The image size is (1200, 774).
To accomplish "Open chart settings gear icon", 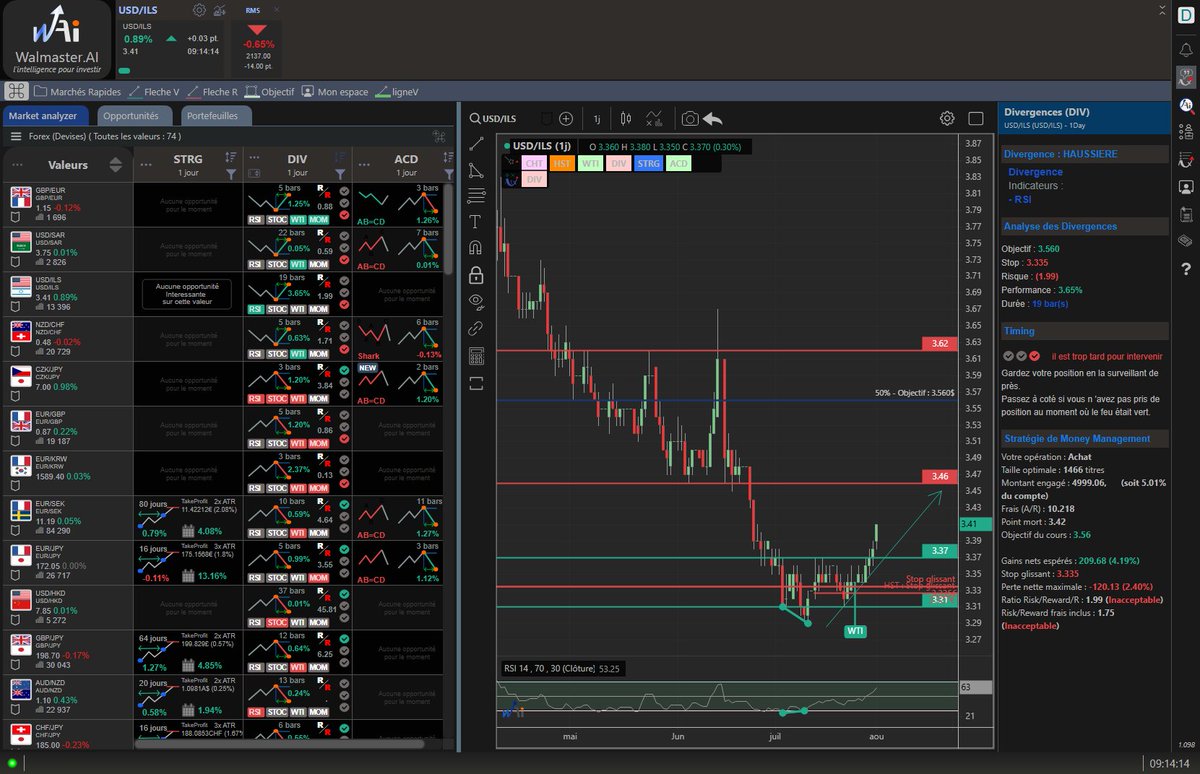I will pyautogui.click(x=947, y=118).
